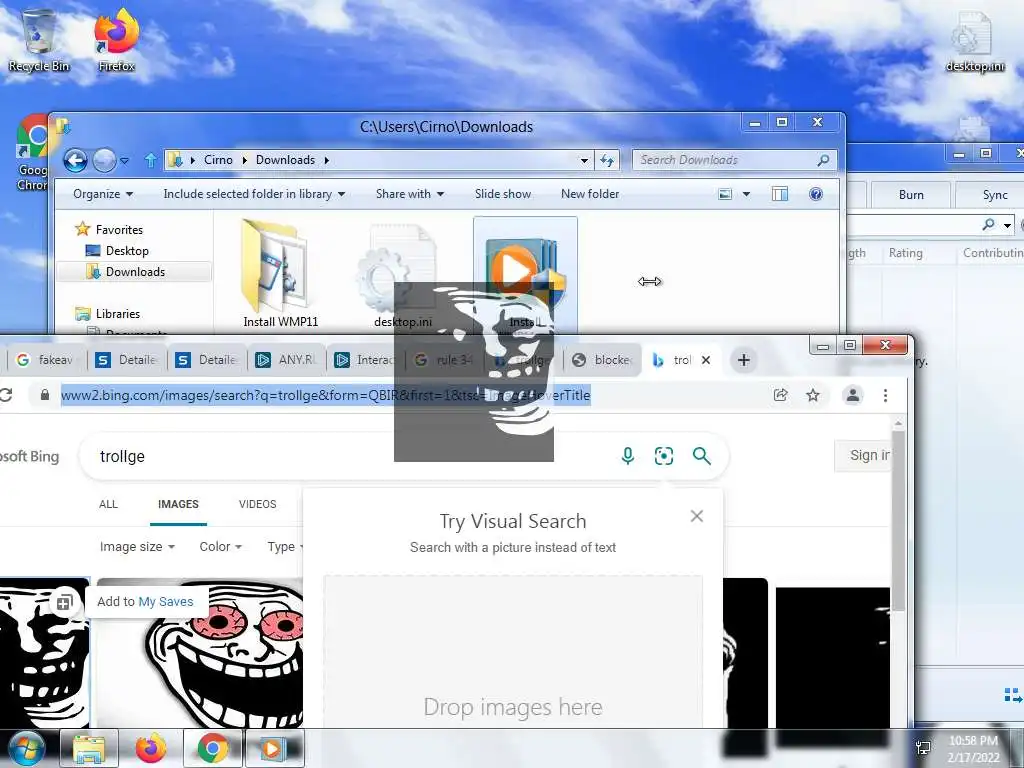Viewport: 1024px width, 768px height.
Task: Go up one folder level in Explorer
Action: [x=150, y=160]
